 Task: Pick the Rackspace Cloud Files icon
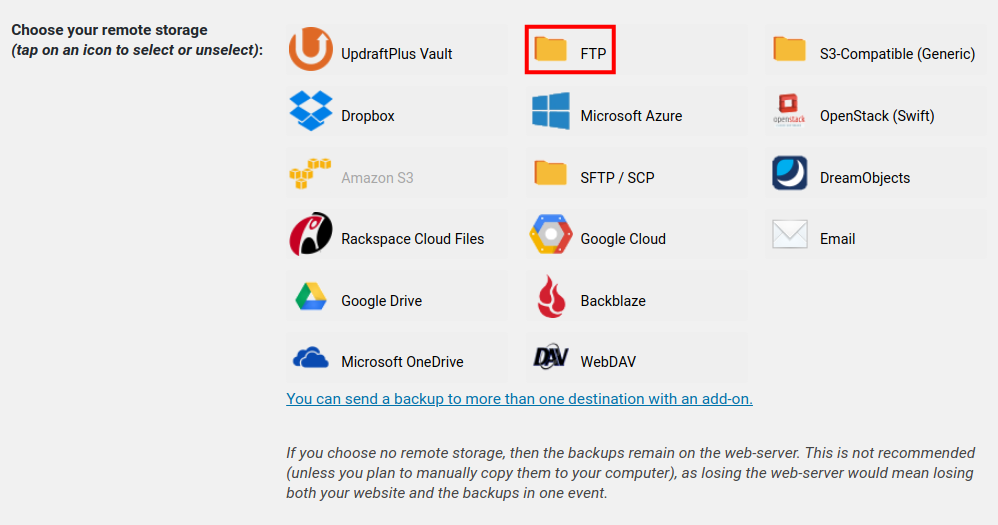[x=310, y=236]
